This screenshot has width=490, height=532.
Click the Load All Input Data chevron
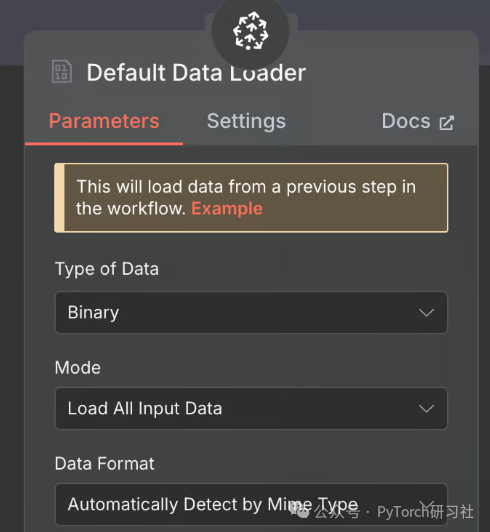click(426, 408)
